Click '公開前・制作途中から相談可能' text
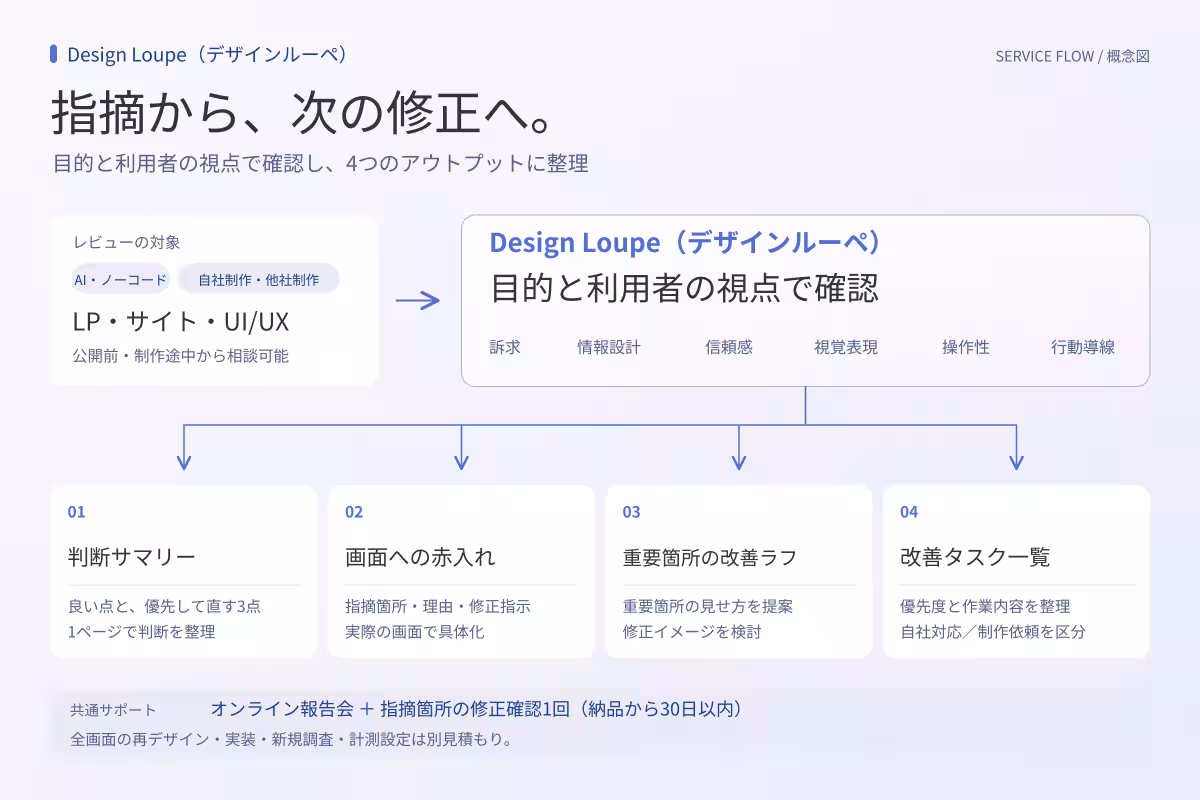 pyautogui.click(x=180, y=355)
